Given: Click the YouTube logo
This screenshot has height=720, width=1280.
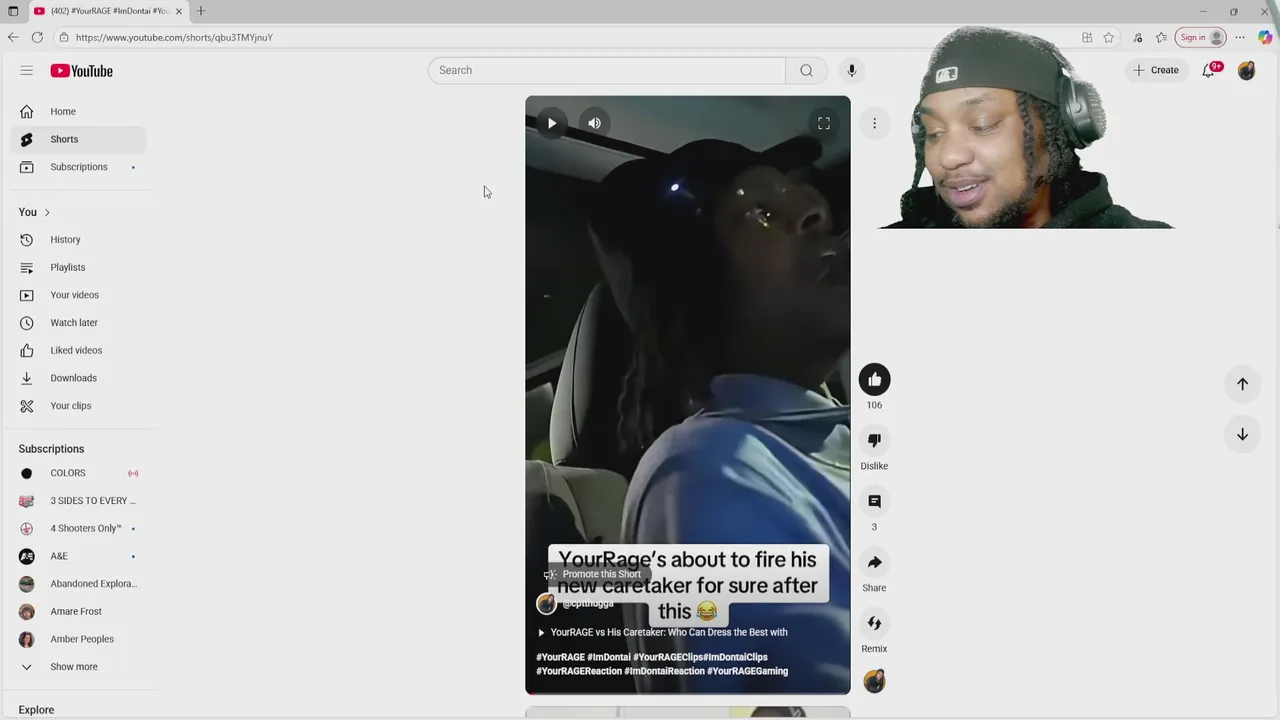Looking at the screenshot, I should (x=82, y=71).
